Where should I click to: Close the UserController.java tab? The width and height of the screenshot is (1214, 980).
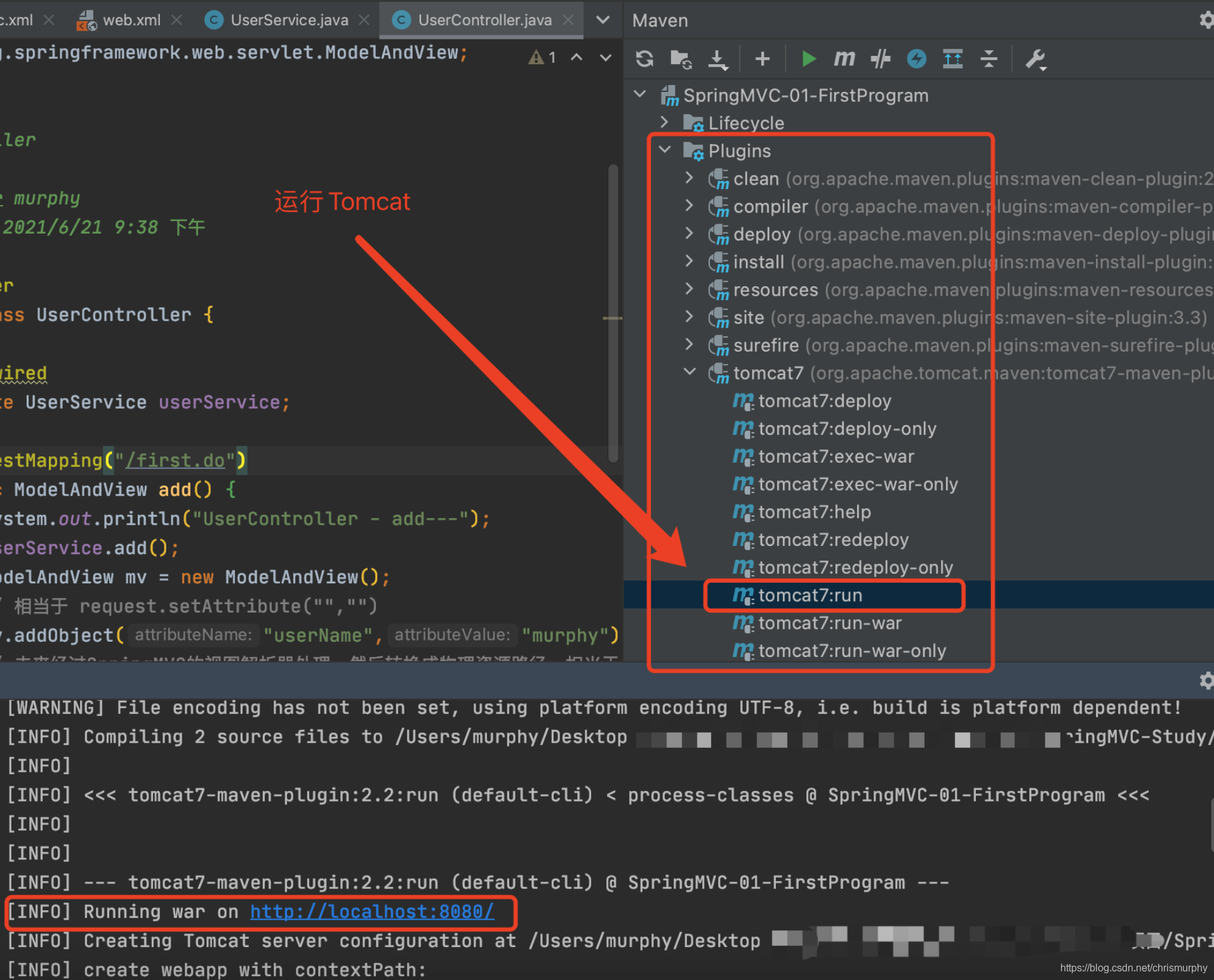click(568, 20)
